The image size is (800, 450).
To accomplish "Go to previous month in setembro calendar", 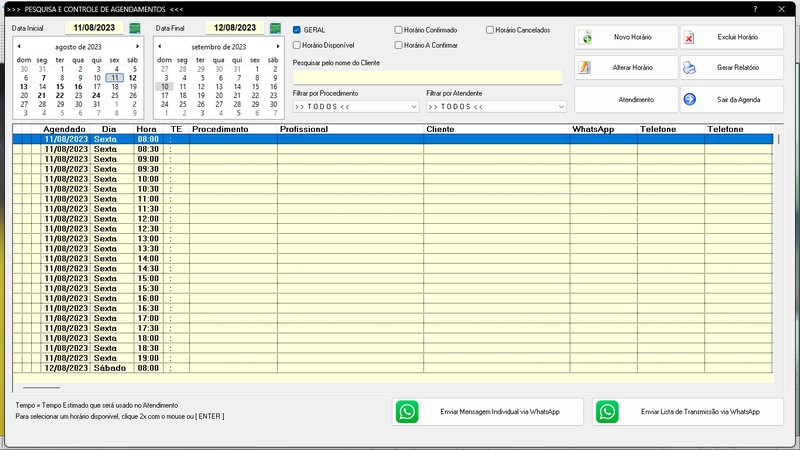I will [160, 46].
